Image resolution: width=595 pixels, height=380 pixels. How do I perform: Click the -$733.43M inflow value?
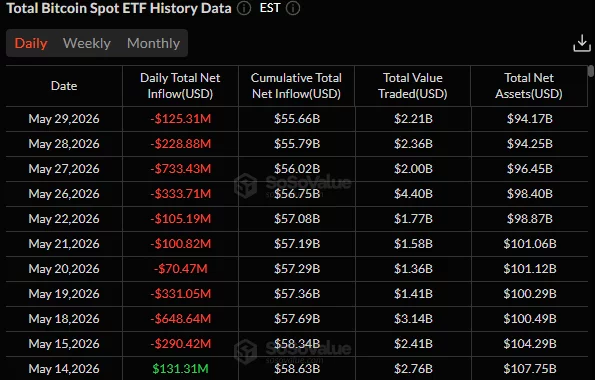180,169
